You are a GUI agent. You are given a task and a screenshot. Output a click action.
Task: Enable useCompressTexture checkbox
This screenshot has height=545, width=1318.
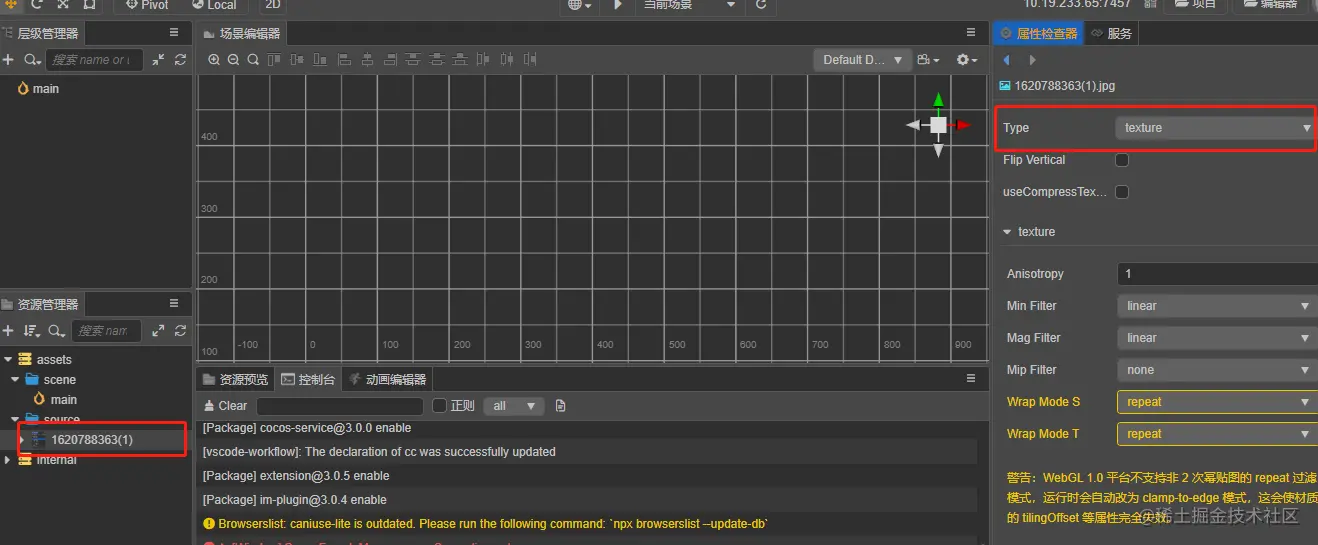click(x=1122, y=192)
